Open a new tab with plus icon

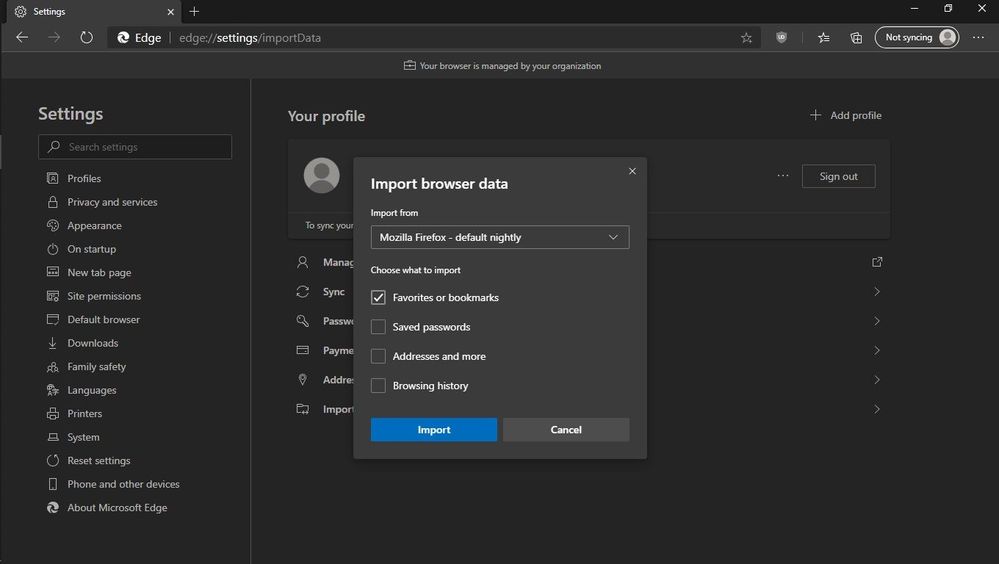[194, 11]
